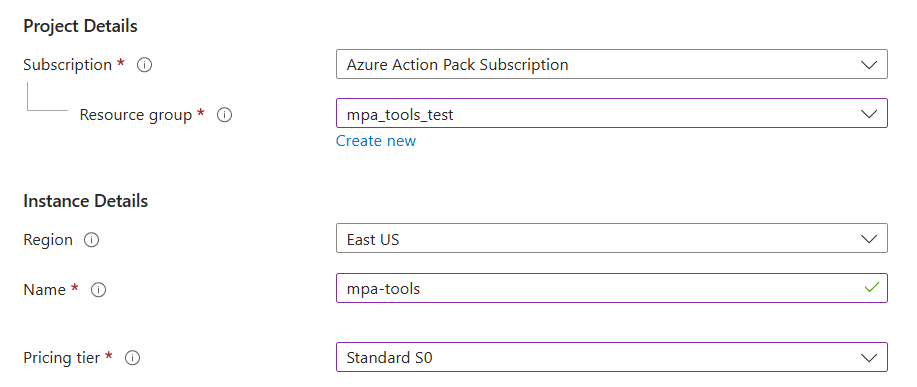Open the Pricing tier info tooltip icon
The width and height of the screenshot is (917, 387).
tap(133, 358)
